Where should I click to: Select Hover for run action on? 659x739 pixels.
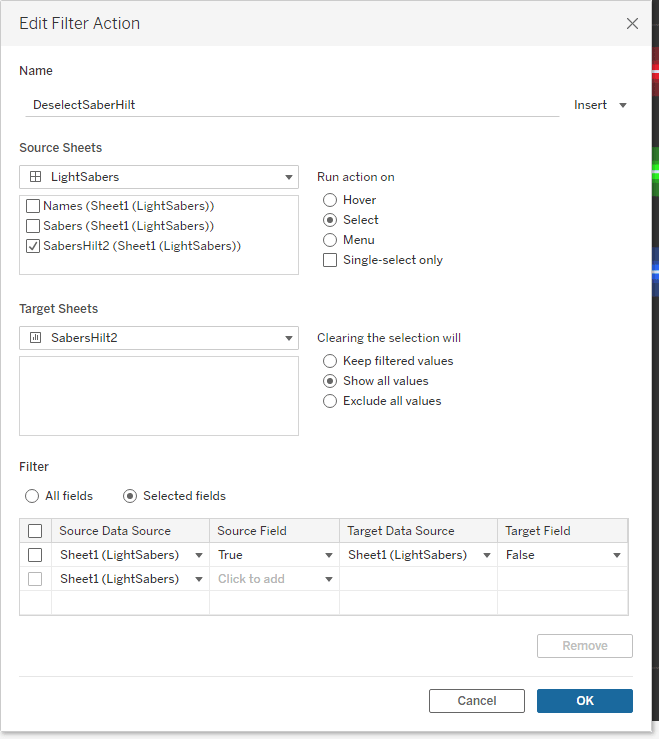(x=330, y=200)
